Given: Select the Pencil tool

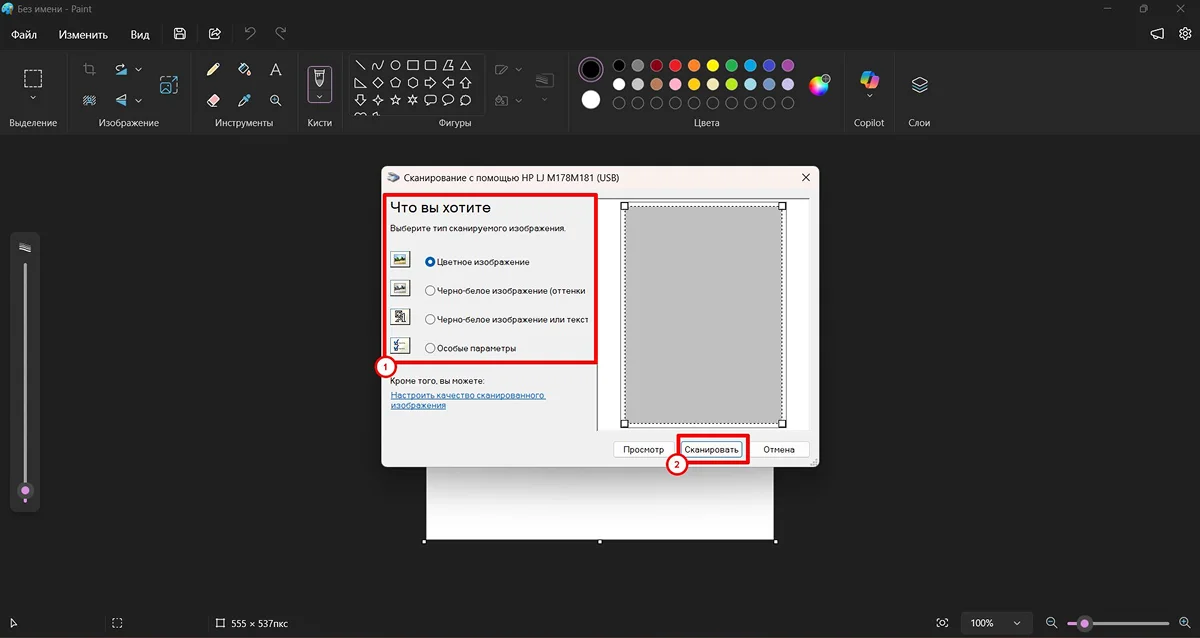Looking at the screenshot, I should tap(213, 70).
